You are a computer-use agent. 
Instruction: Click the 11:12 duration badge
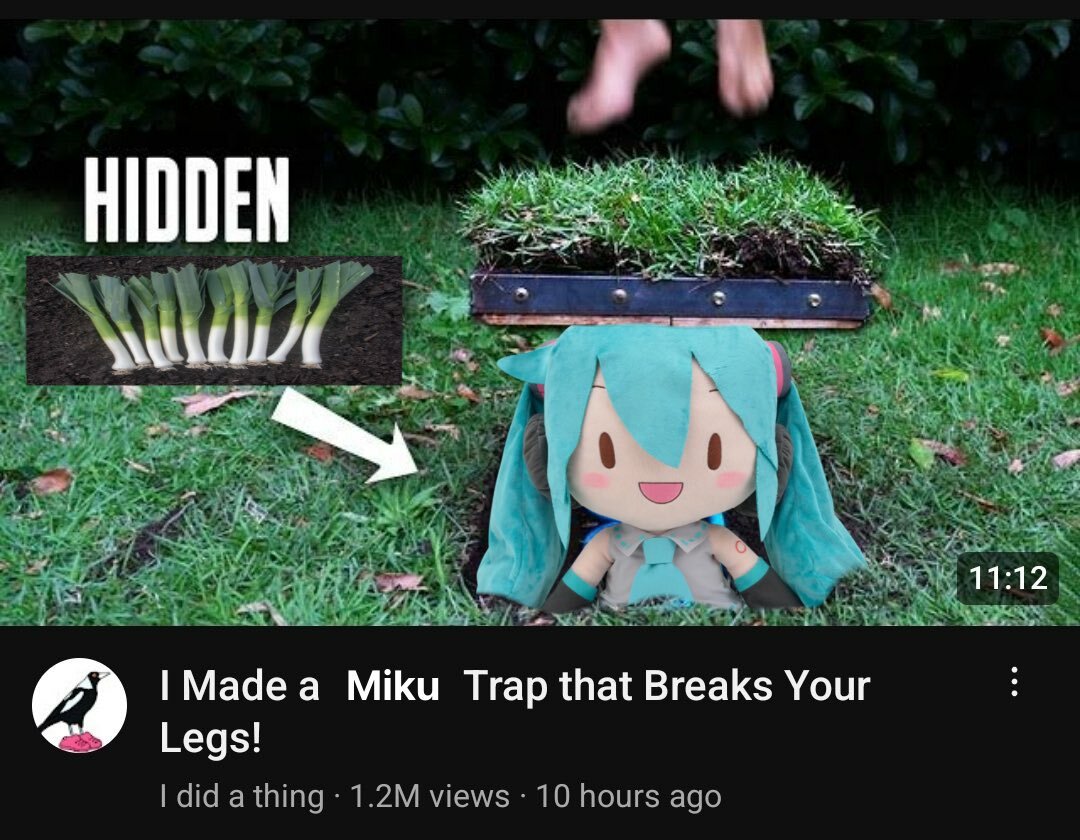coord(1008,578)
